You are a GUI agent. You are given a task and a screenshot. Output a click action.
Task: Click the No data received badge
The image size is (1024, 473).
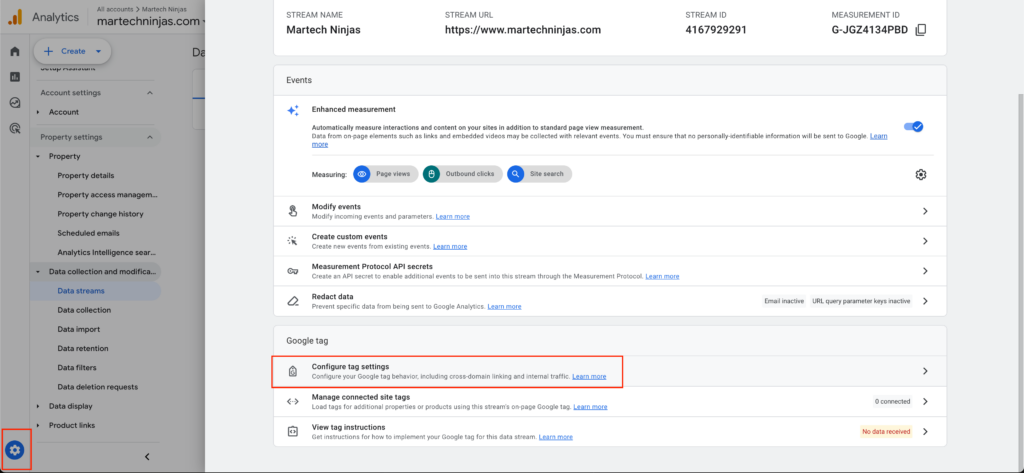(886, 431)
